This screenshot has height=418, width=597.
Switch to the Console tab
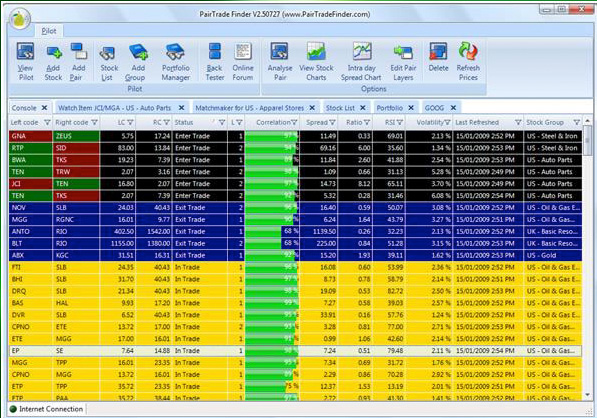pyautogui.click(x=24, y=108)
